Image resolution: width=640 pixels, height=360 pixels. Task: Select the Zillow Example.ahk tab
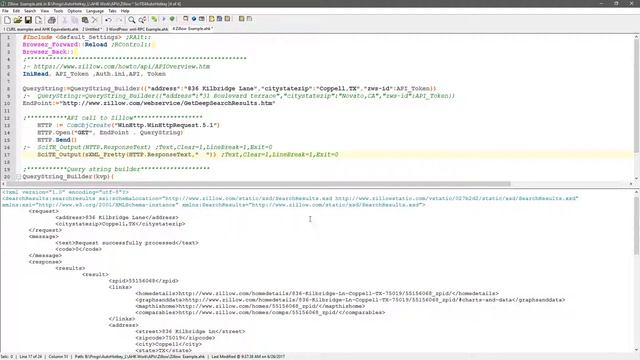tap(192, 29)
